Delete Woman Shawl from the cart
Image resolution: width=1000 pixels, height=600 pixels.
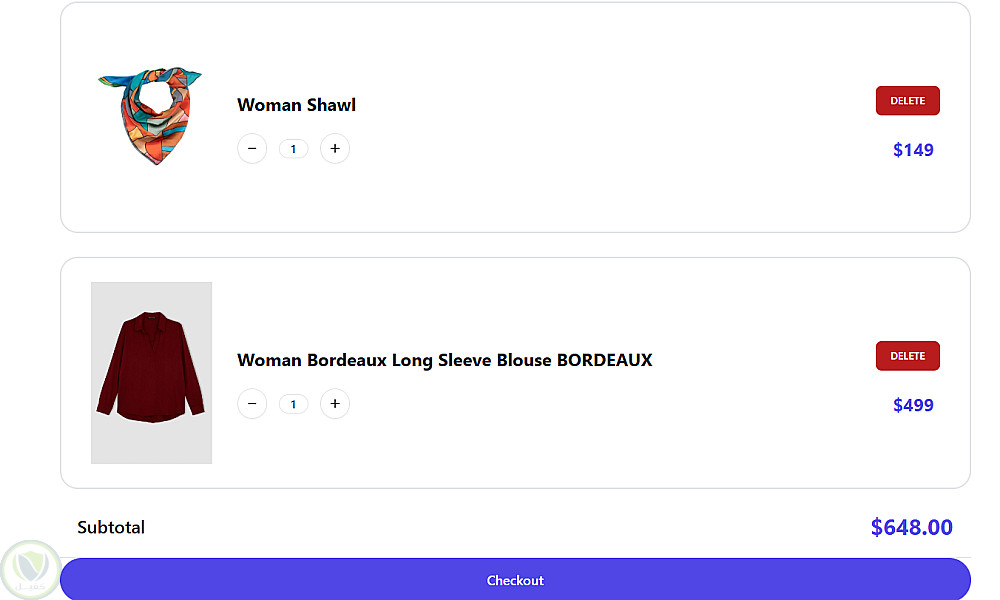[x=907, y=101]
